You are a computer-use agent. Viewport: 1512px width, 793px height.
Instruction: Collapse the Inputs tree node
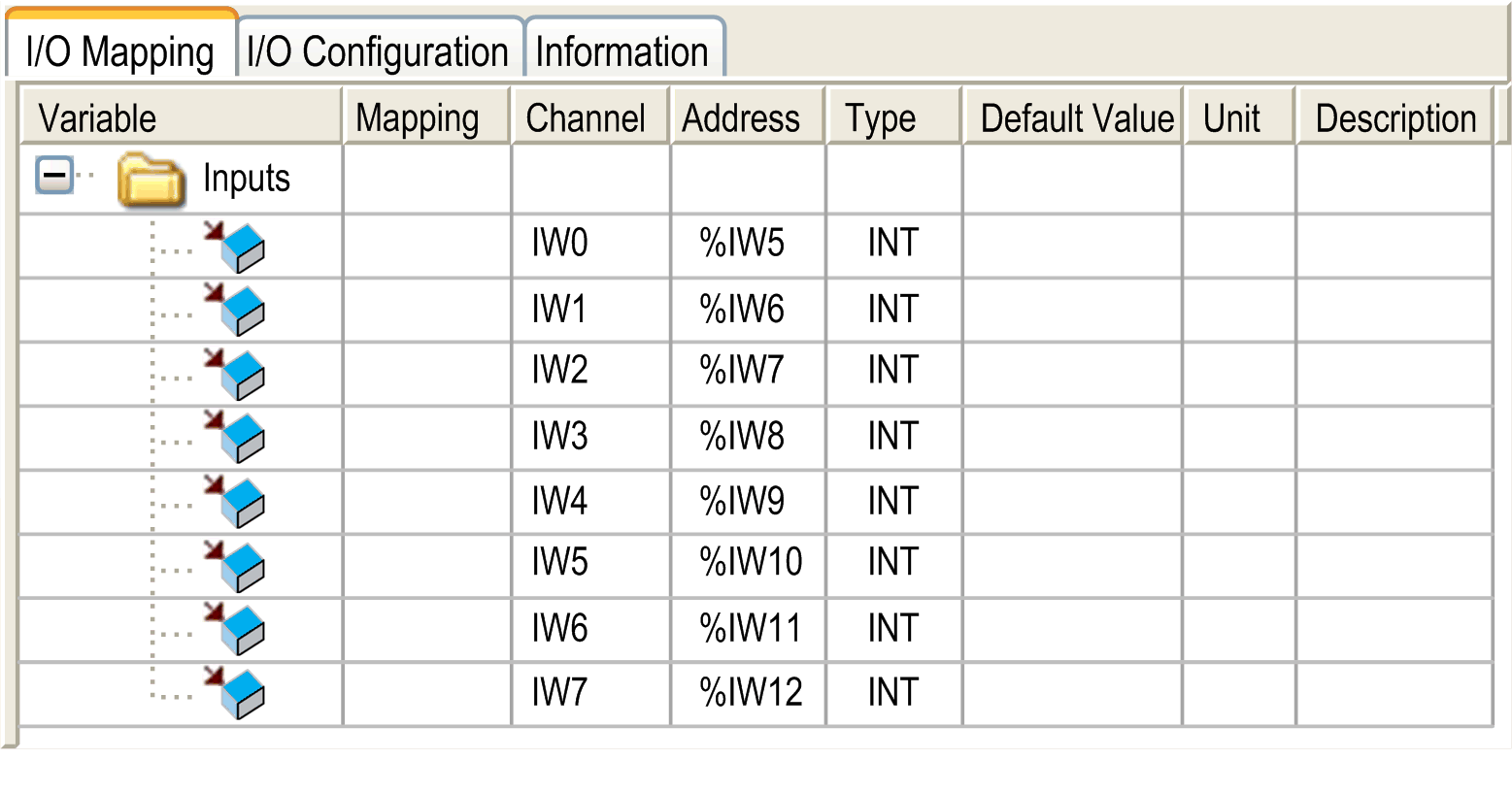coord(54,176)
